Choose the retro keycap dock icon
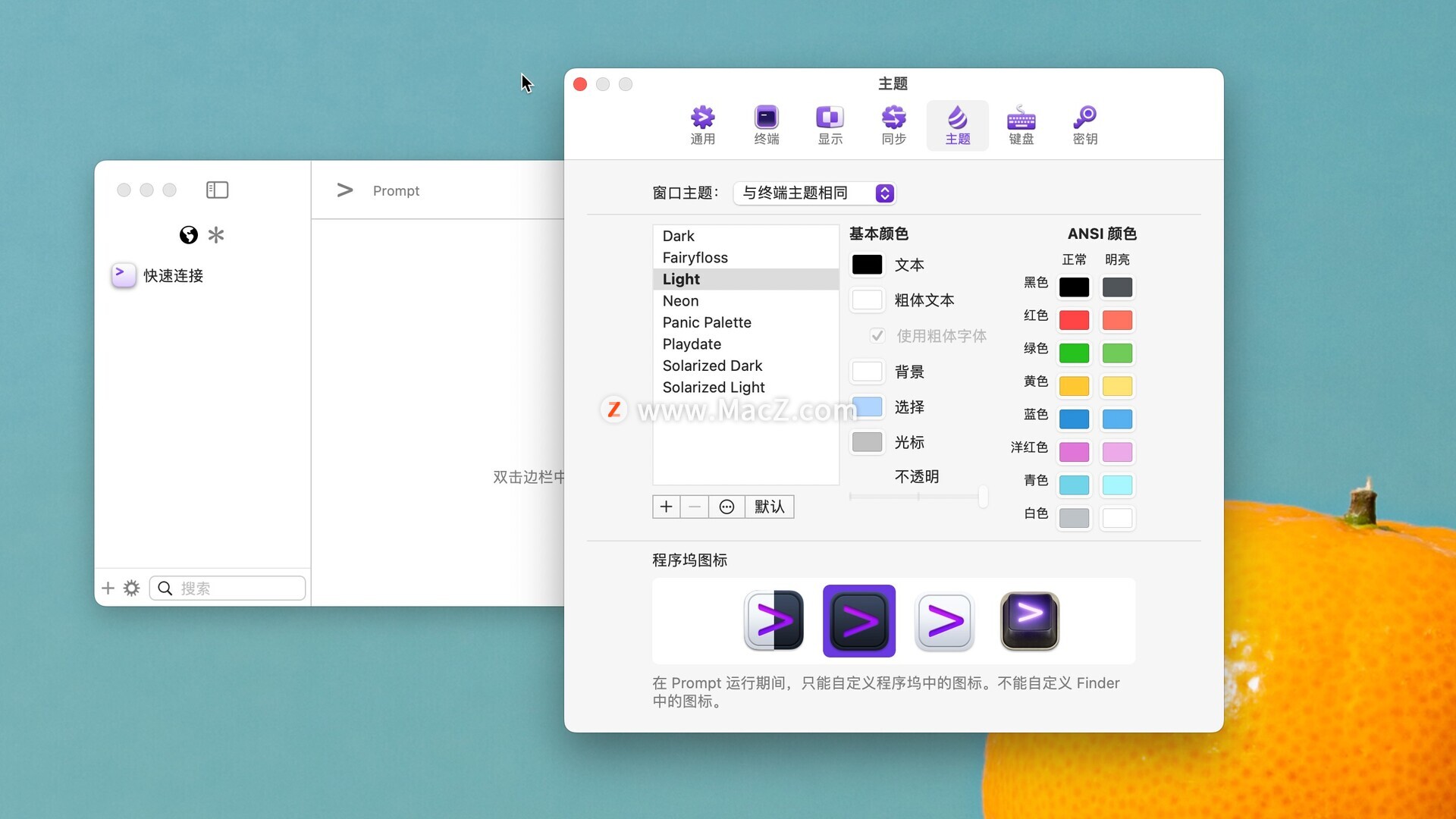The height and width of the screenshot is (819, 1456). tap(1029, 621)
